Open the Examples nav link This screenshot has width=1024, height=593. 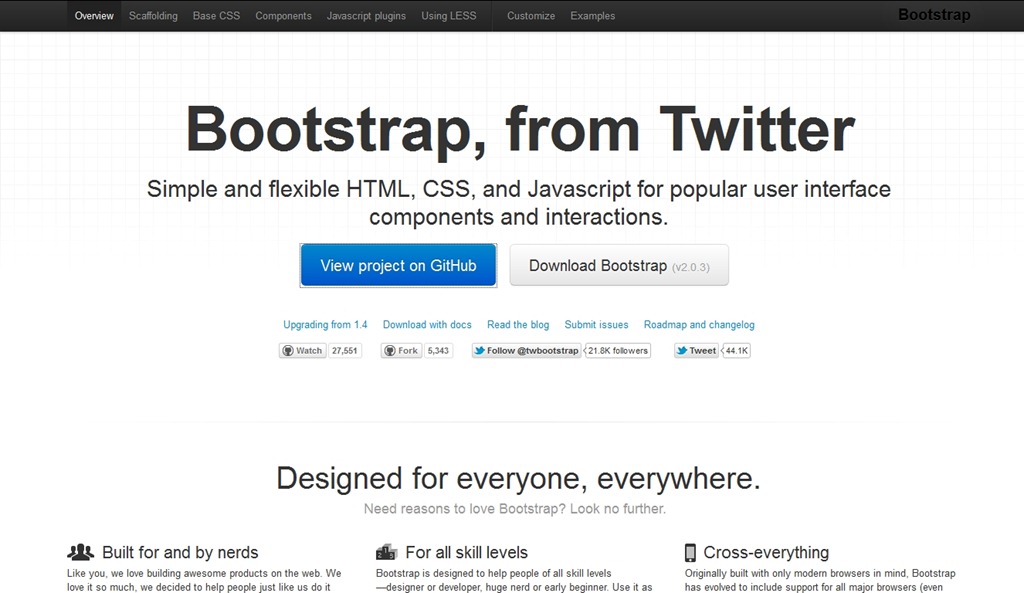click(x=592, y=16)
